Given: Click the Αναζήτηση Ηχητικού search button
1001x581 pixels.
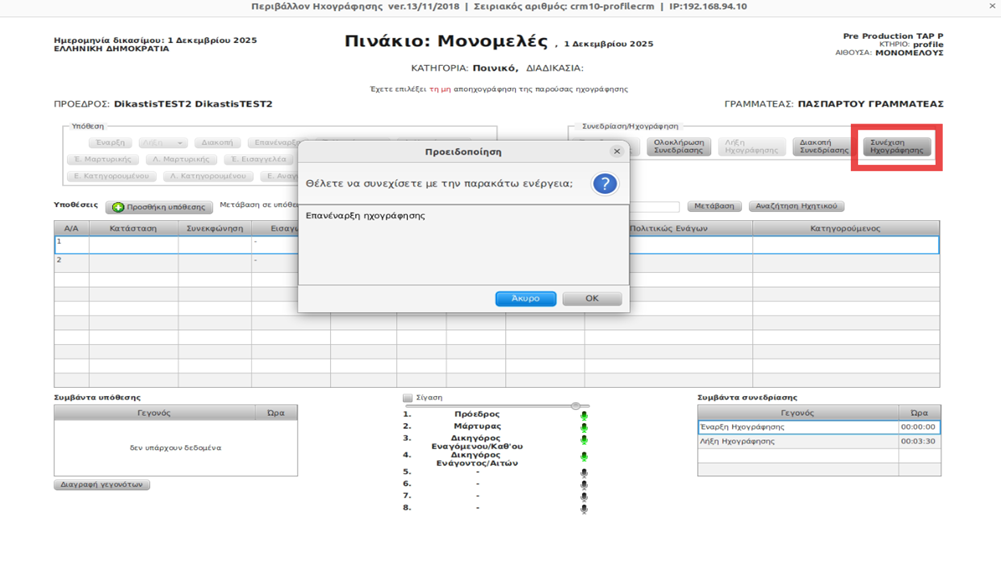Looking at the screenshot, I should pos(797,206).
